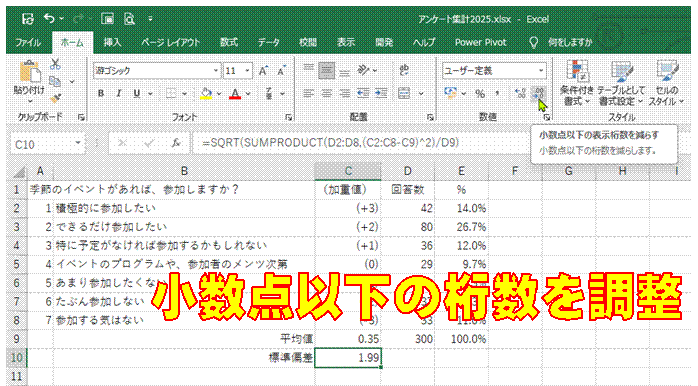The image size is (698, 386).
Task: Open the ファイル tab
Action: (28, 43)
